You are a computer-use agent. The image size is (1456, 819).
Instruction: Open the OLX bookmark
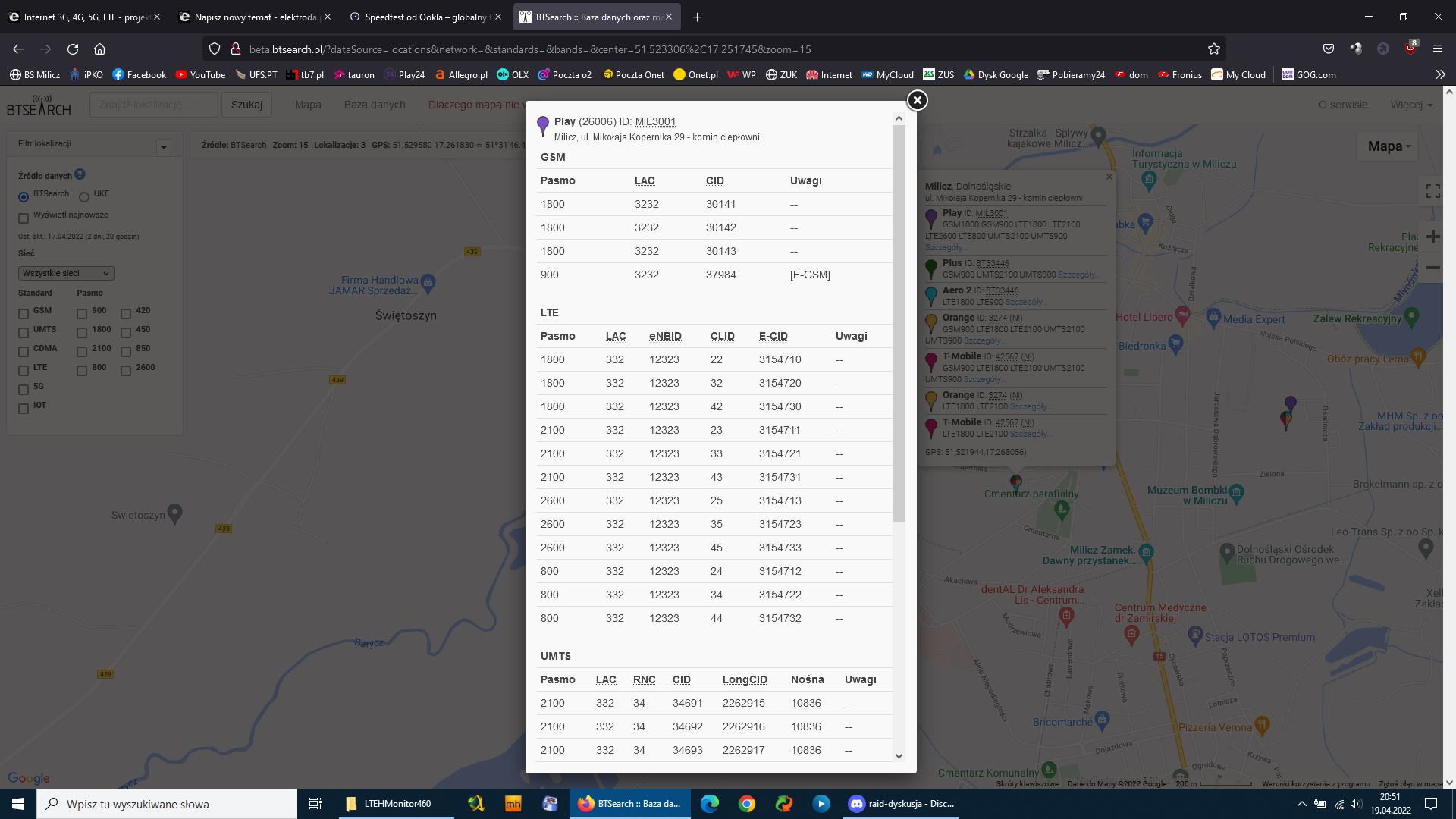tap(513, 74)
